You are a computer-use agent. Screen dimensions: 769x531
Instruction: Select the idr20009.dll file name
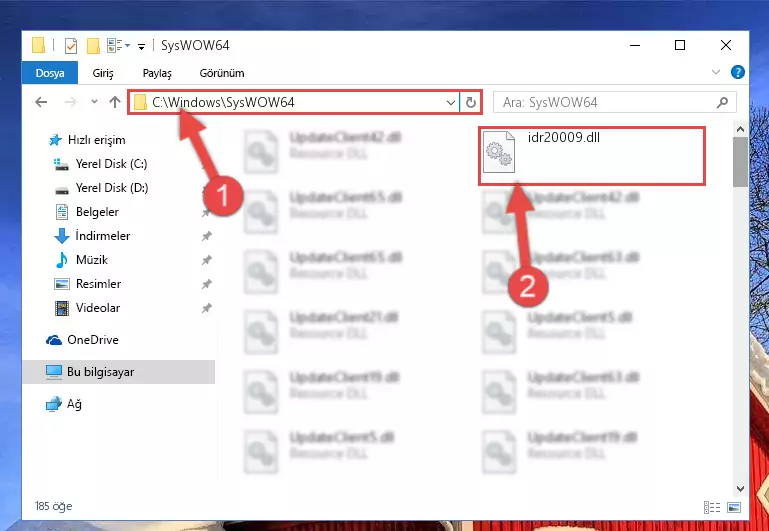tap(564, 138)
